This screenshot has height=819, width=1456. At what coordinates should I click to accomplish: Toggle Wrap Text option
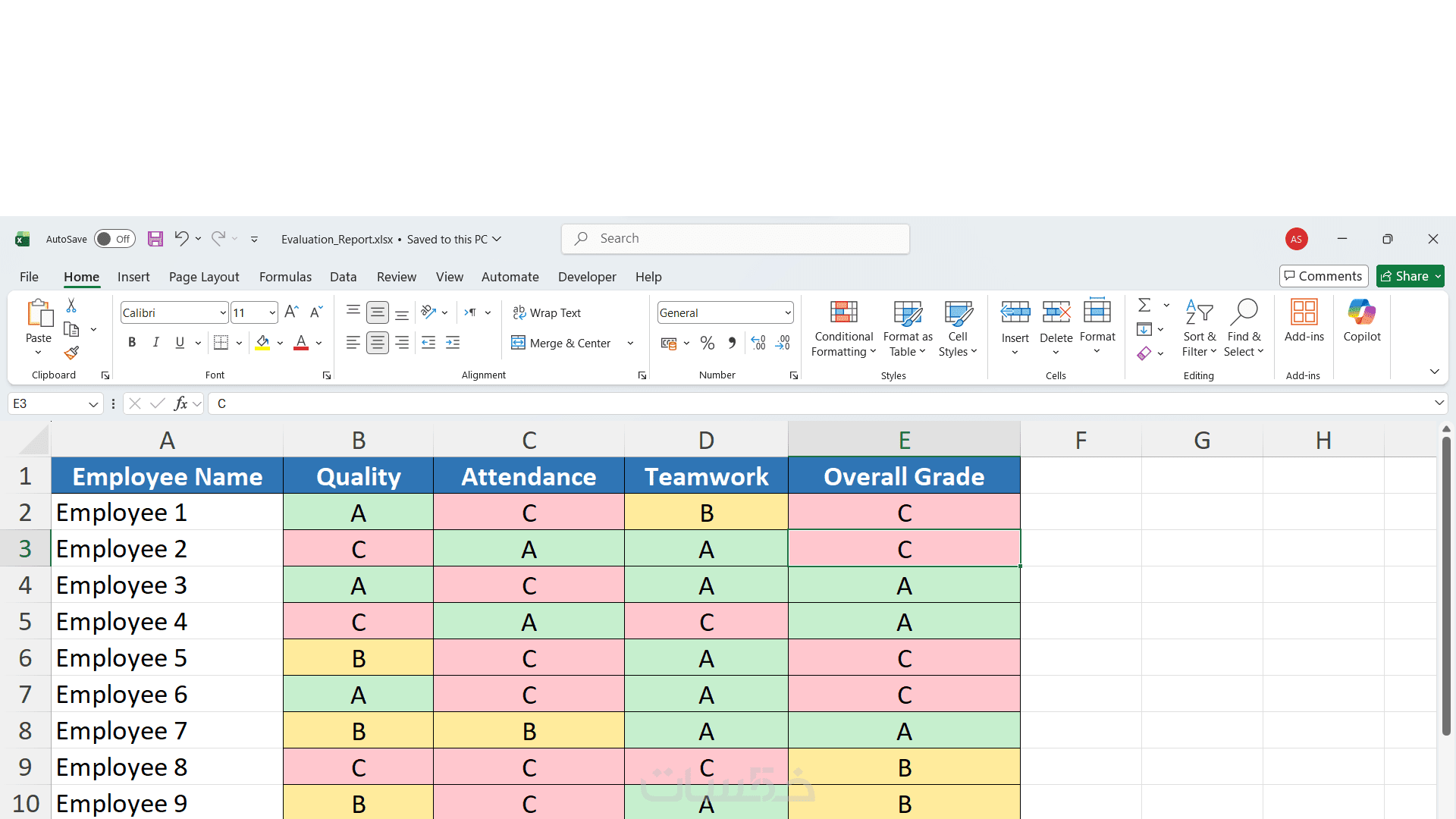pos(547,312)
